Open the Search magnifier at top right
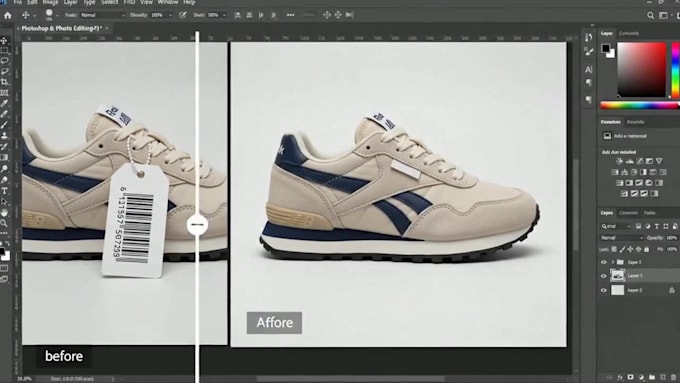This screenshot has width=680, height=383. click(651, 15)
